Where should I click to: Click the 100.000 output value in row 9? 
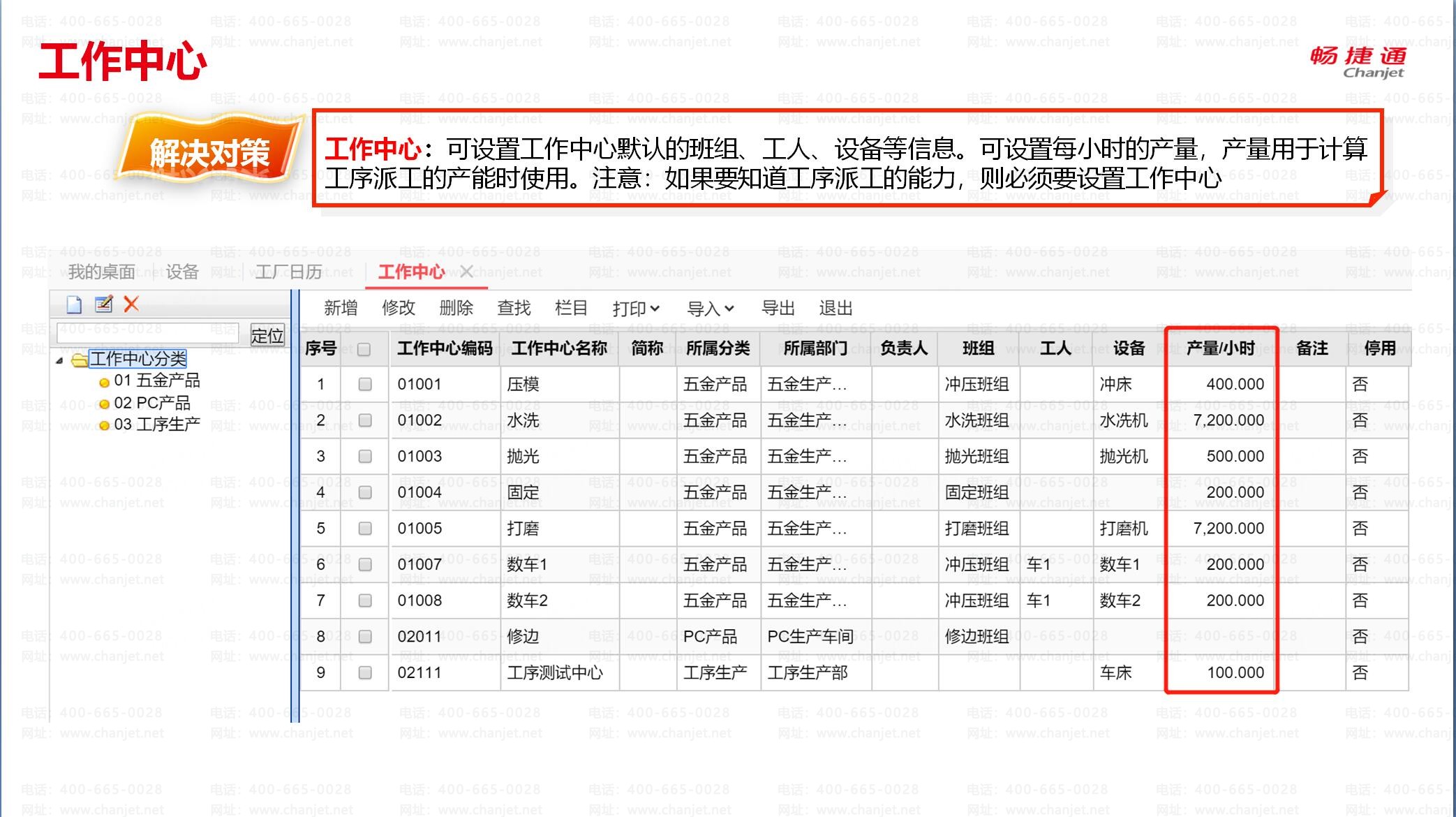click(x=1235, y=673)
